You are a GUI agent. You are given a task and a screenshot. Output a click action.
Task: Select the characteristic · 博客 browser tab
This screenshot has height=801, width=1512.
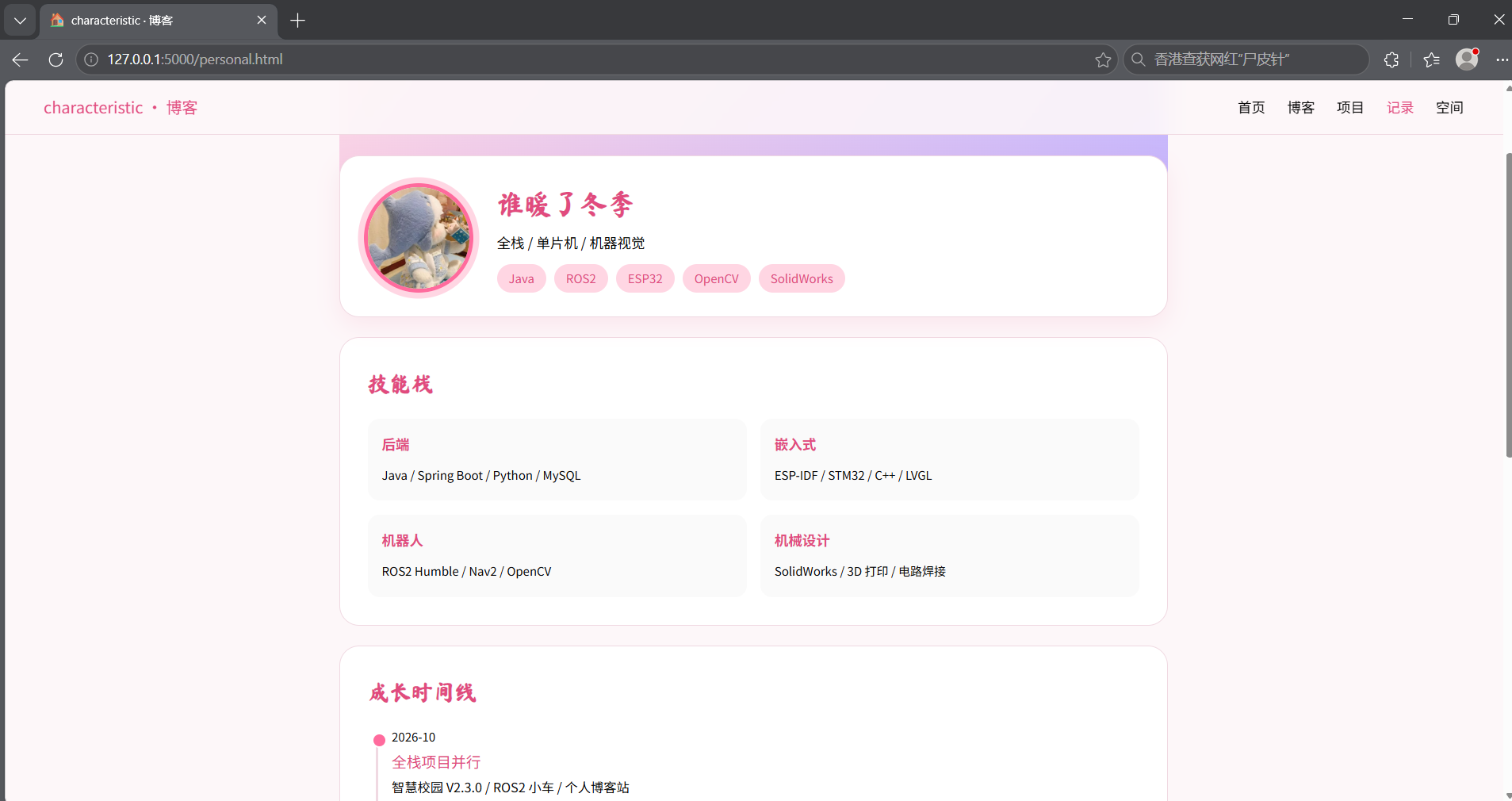pos(157,21)
